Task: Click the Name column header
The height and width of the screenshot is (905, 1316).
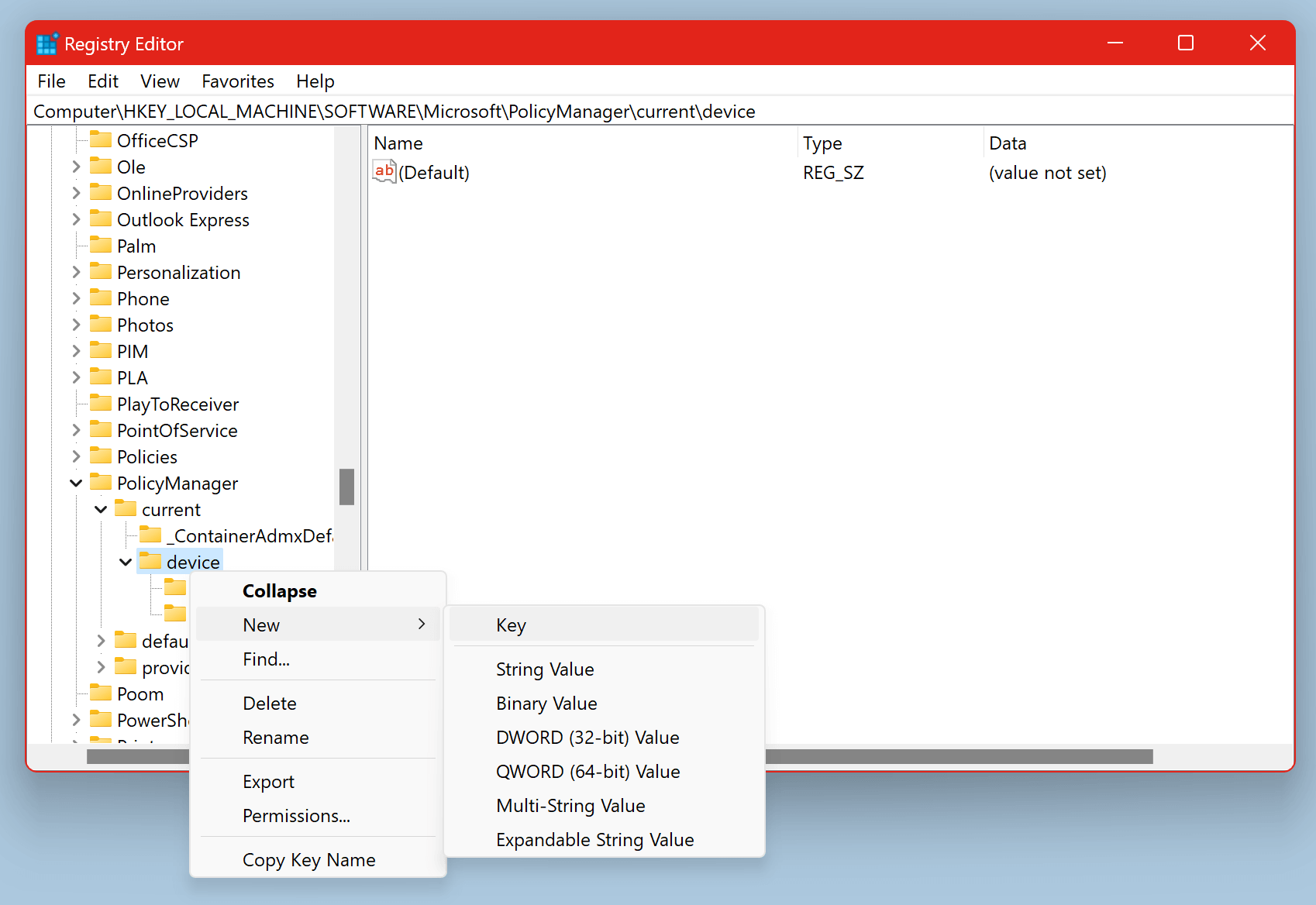Action: pos(583,143)
